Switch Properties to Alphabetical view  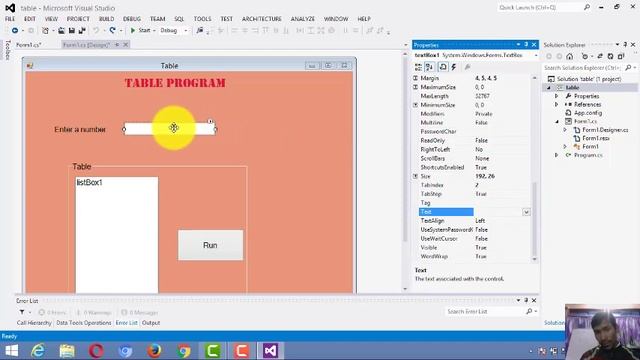point(429,67)
